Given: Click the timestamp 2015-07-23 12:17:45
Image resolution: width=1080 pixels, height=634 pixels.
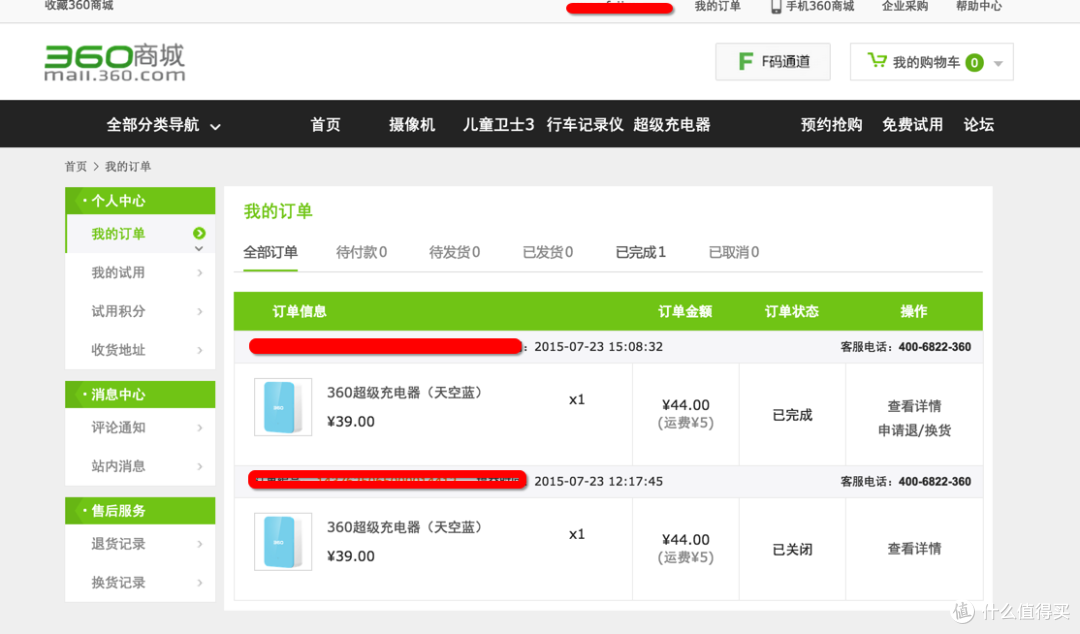Looking at the screenshot, I should [x=599, y=481].
